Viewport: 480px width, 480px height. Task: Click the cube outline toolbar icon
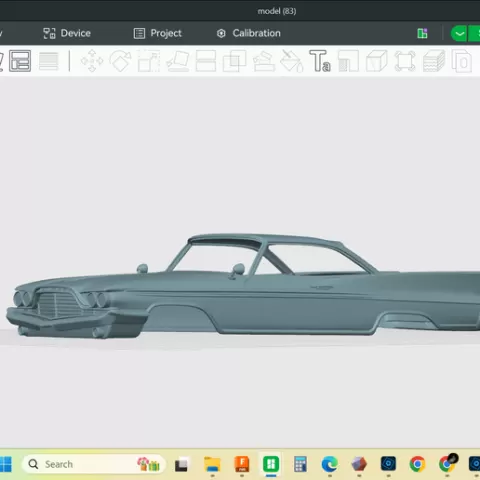(377, 61)
